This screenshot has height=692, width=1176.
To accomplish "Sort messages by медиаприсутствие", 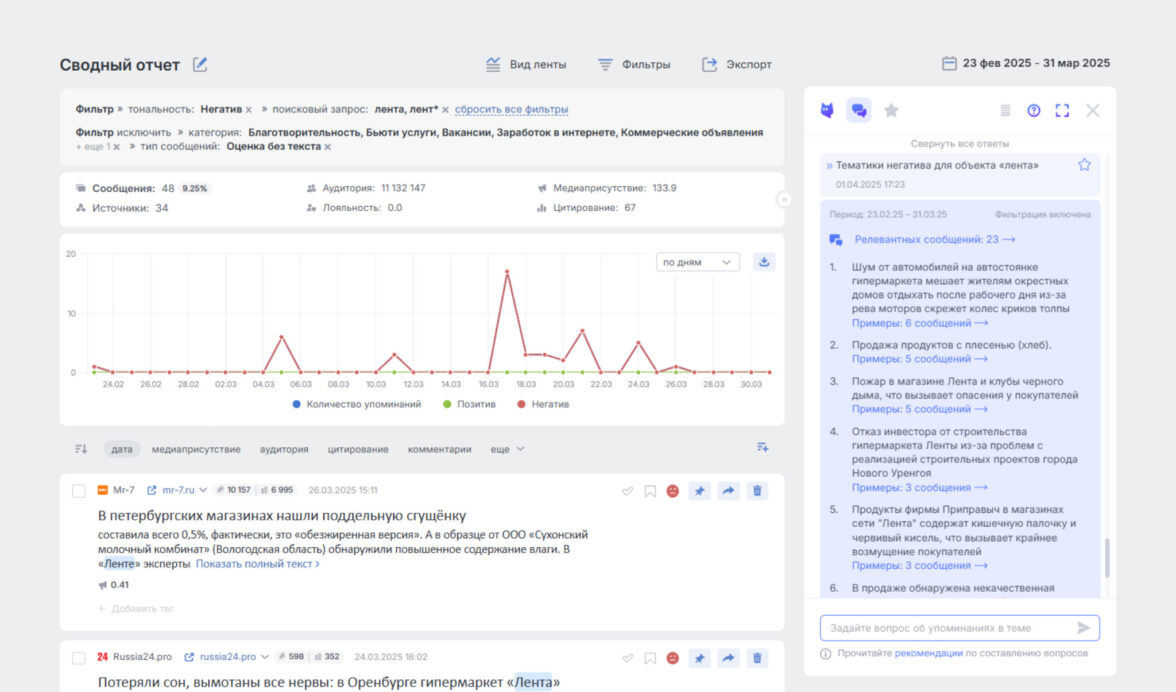I will coord(196,449).
